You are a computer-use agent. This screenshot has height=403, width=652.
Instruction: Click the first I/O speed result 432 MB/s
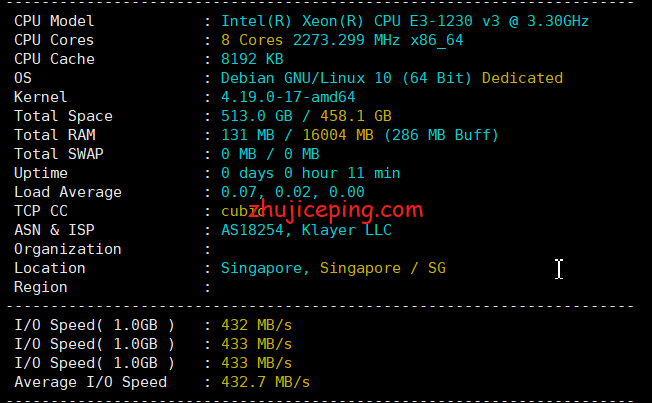256,325
